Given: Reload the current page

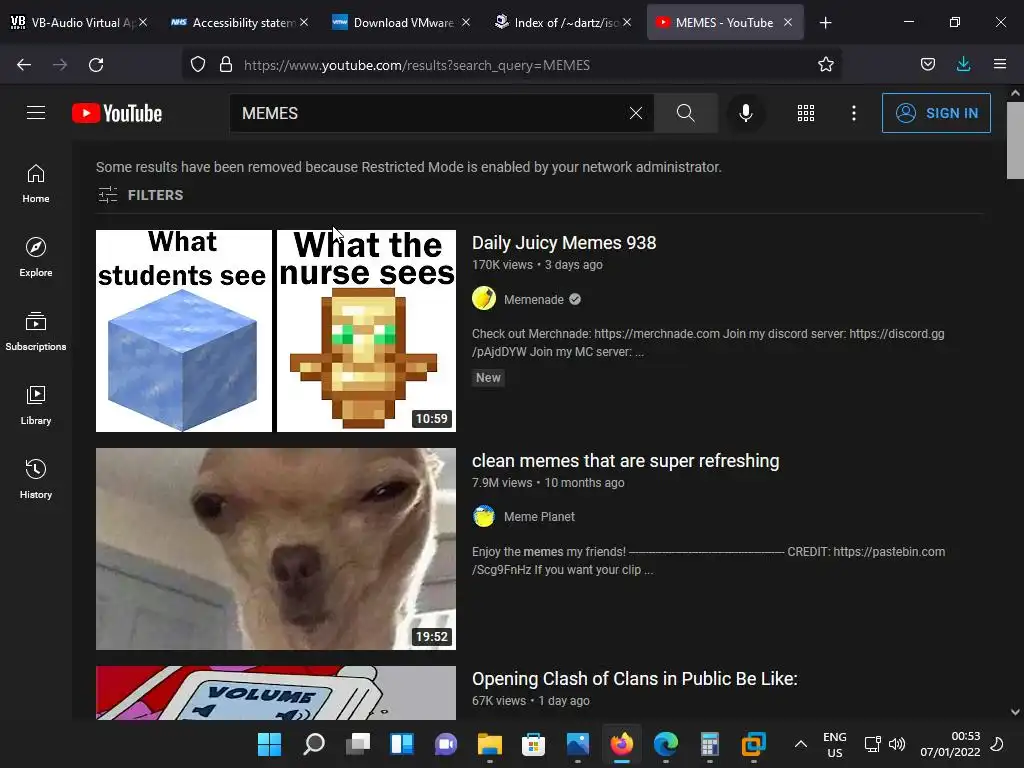Looking at the screenshot, I should (96, 65).
